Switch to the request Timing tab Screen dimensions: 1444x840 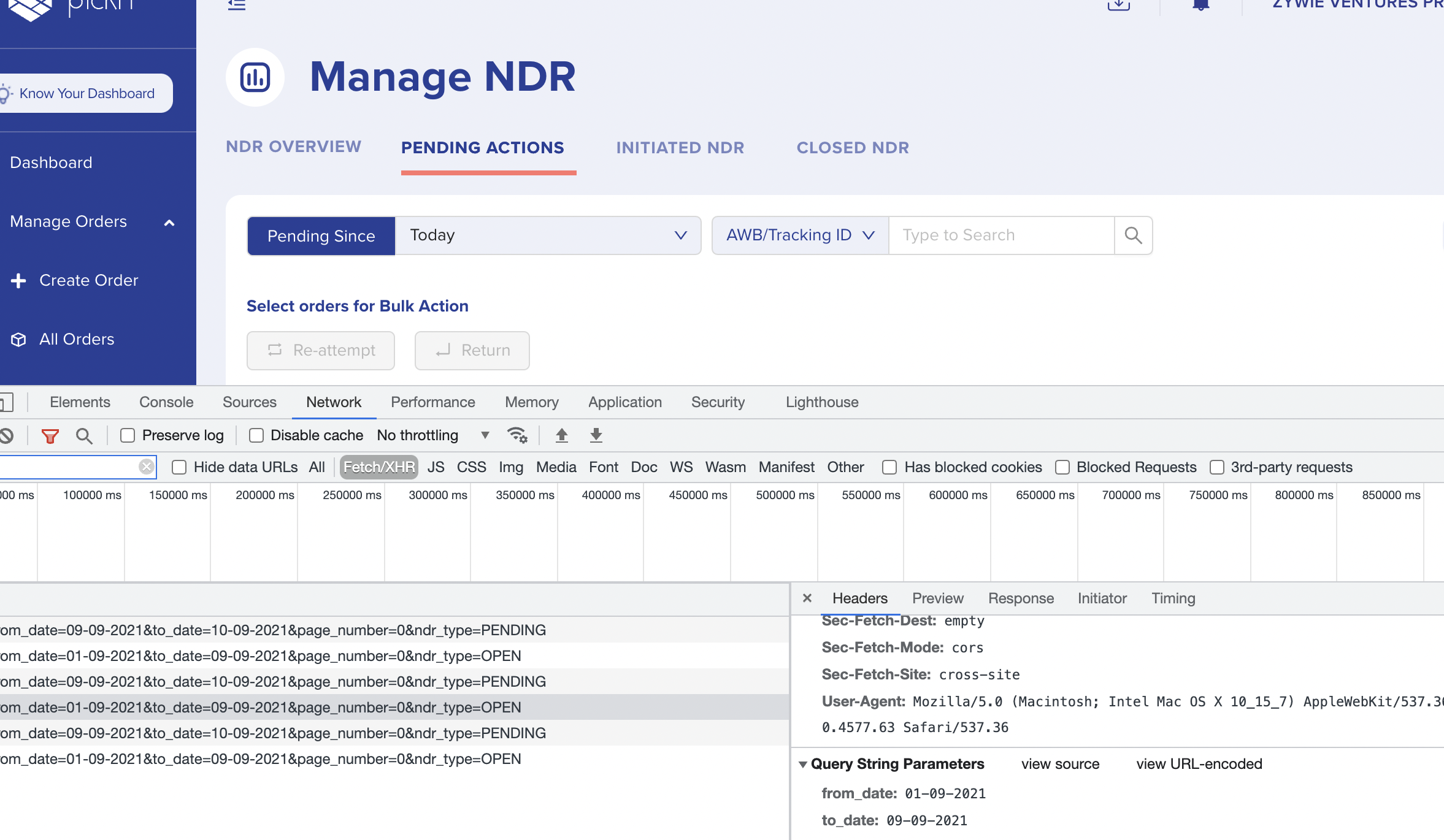click(x=1173, y=598)
